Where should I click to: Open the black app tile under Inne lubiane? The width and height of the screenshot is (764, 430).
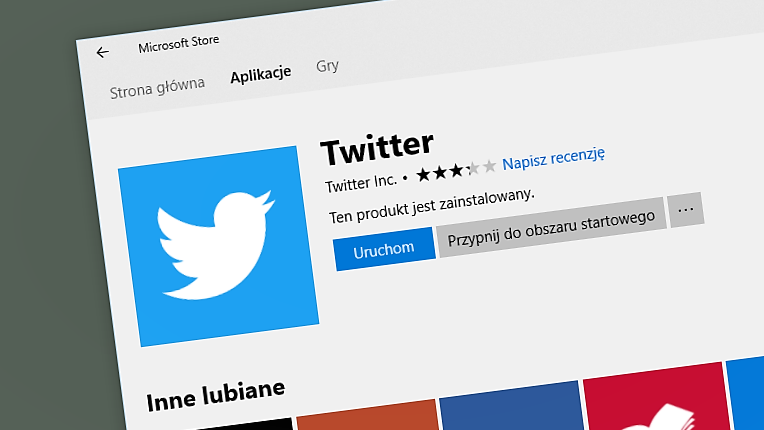(246, 424)
